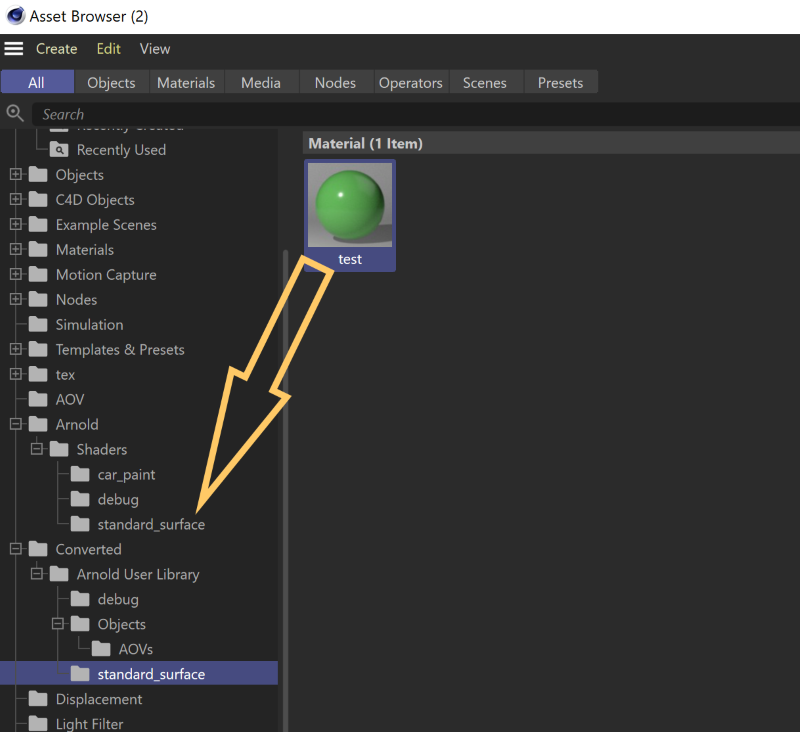Collapse the Converted folder
This screenshot has width=800, height=732.
click(16, 549)
